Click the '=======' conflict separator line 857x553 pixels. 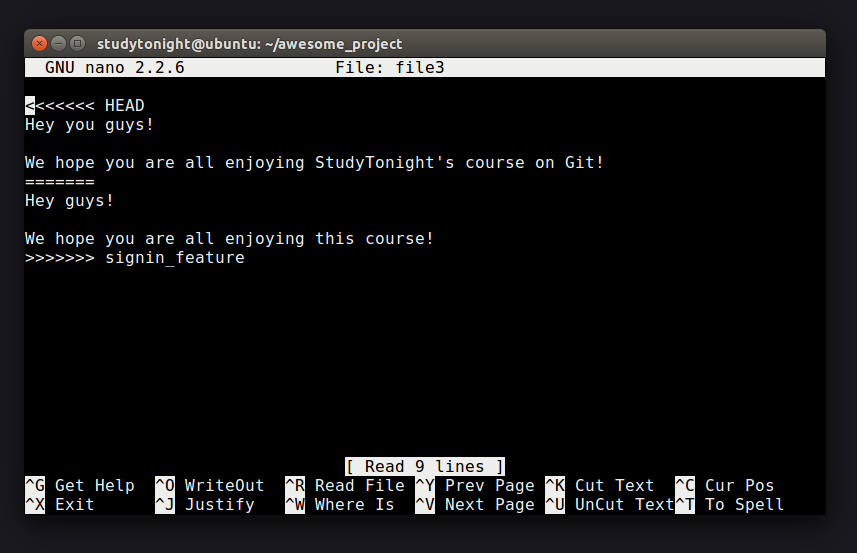60,181
